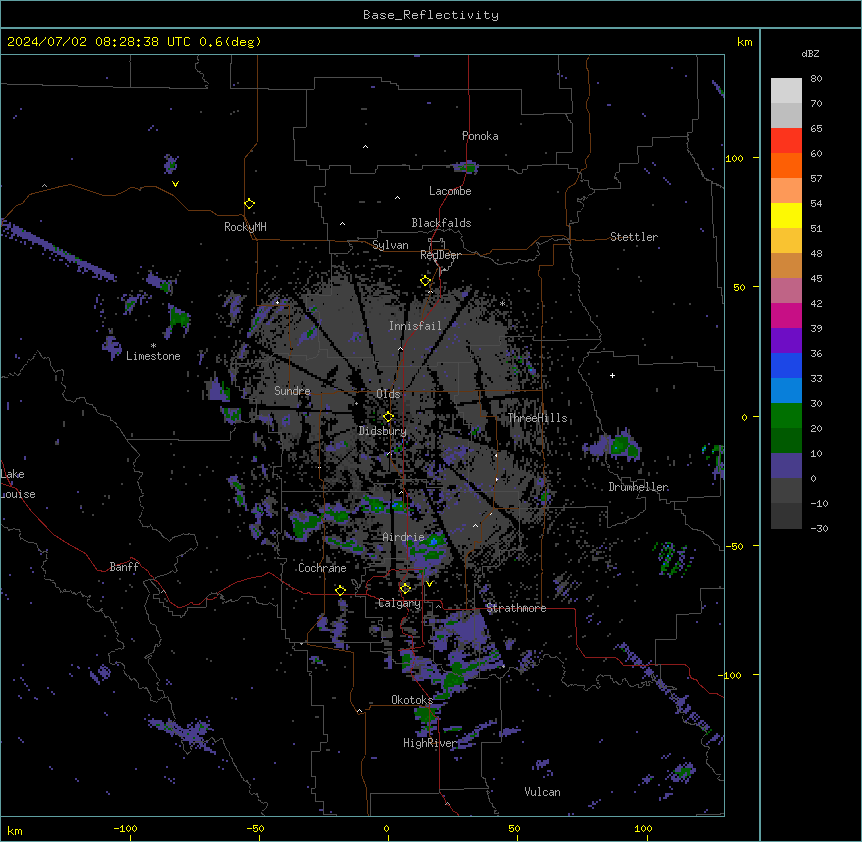Click the Strathmore town label

point(516,608)
